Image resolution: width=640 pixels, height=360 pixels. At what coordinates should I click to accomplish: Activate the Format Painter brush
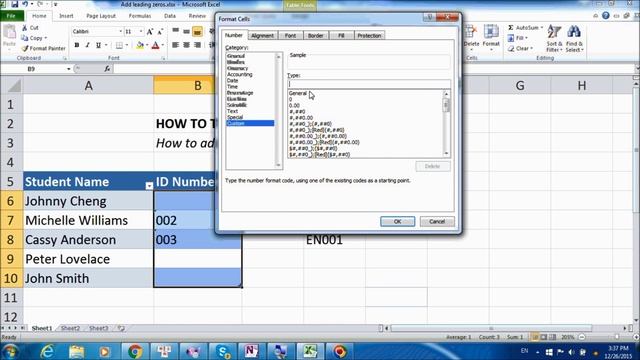pyautogui.click(x=25, y=48)
